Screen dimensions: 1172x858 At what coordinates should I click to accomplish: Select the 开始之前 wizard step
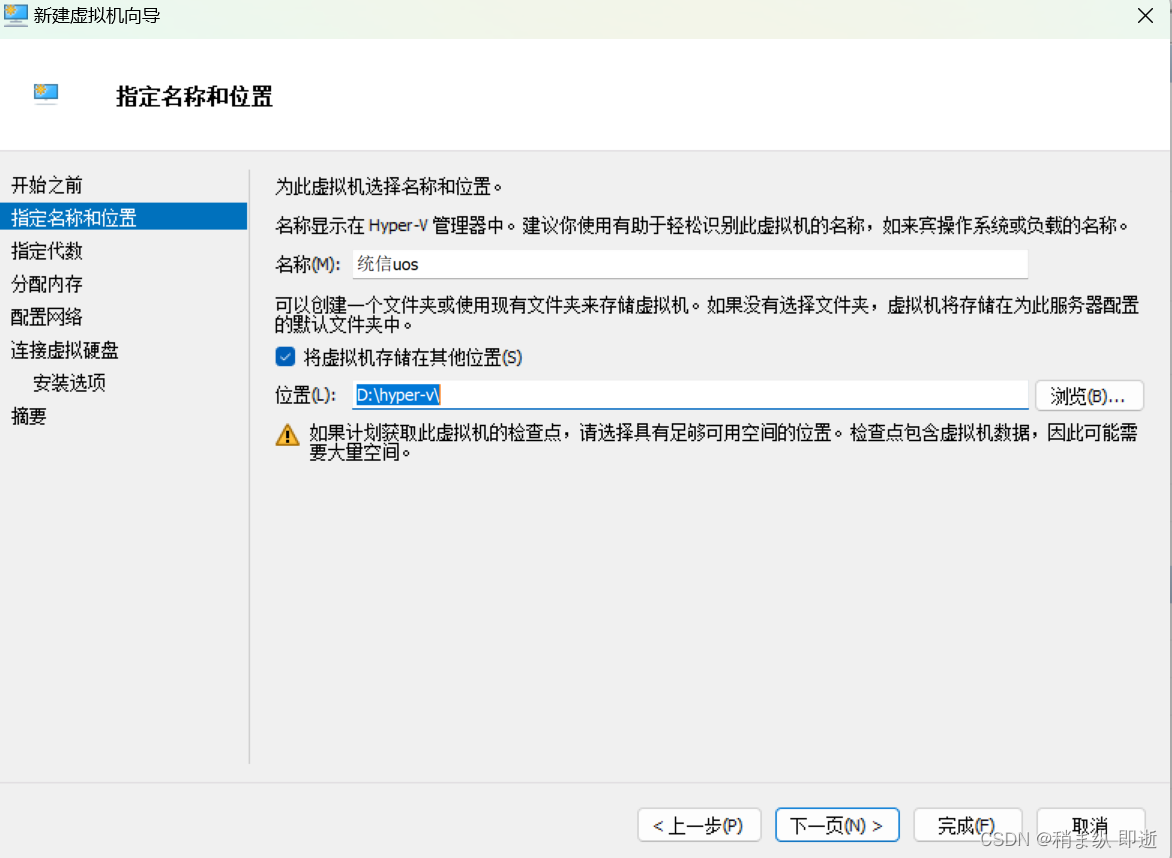[x=47, y=184]
